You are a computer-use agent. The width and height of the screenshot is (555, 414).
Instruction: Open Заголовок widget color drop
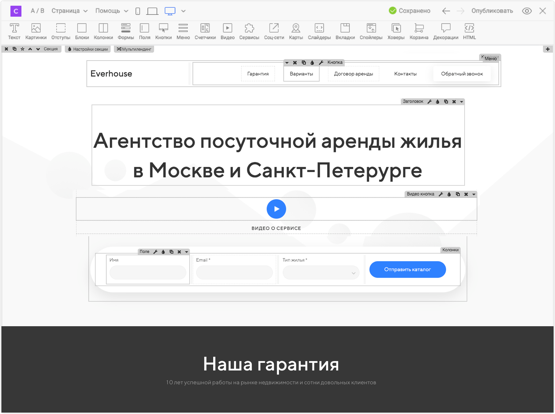[x=437, y=102]
